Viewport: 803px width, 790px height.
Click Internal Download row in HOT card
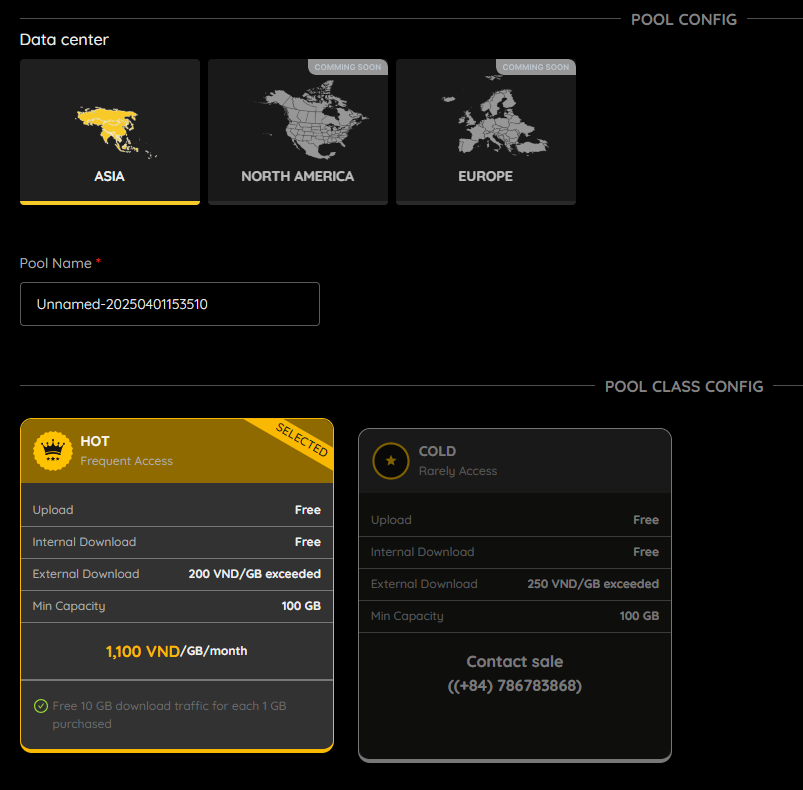[x=177, y=542]
